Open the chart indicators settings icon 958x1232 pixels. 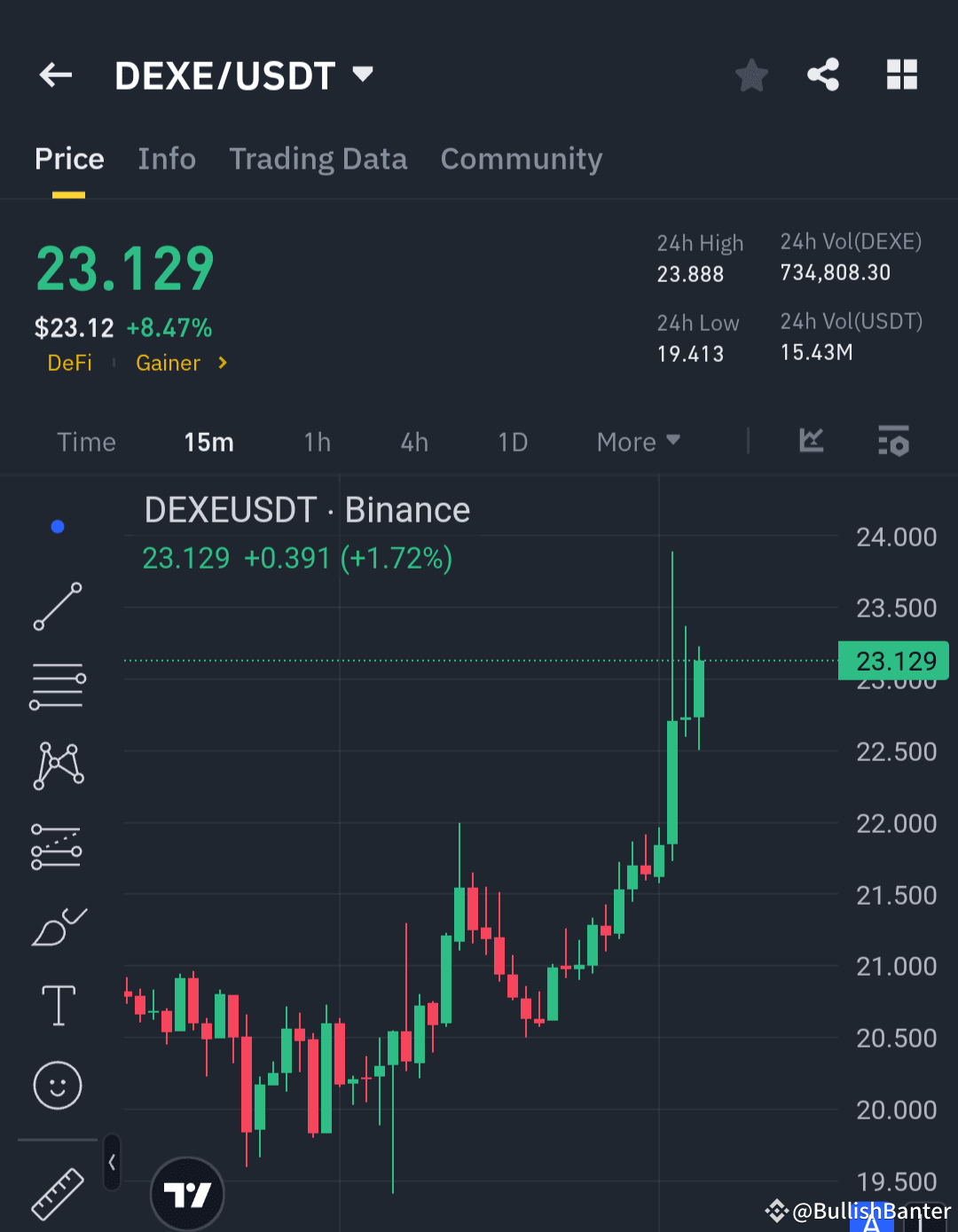(893, 442)
